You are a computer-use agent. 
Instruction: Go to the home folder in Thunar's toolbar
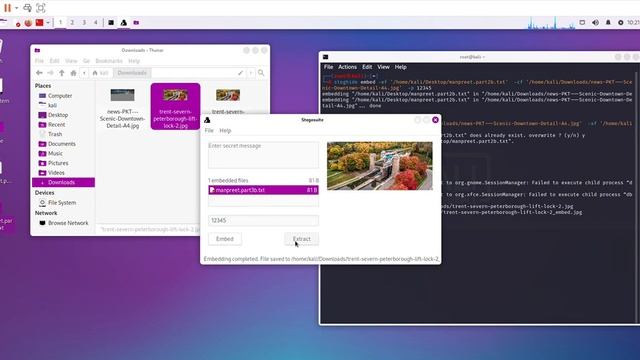coord(73,73)
